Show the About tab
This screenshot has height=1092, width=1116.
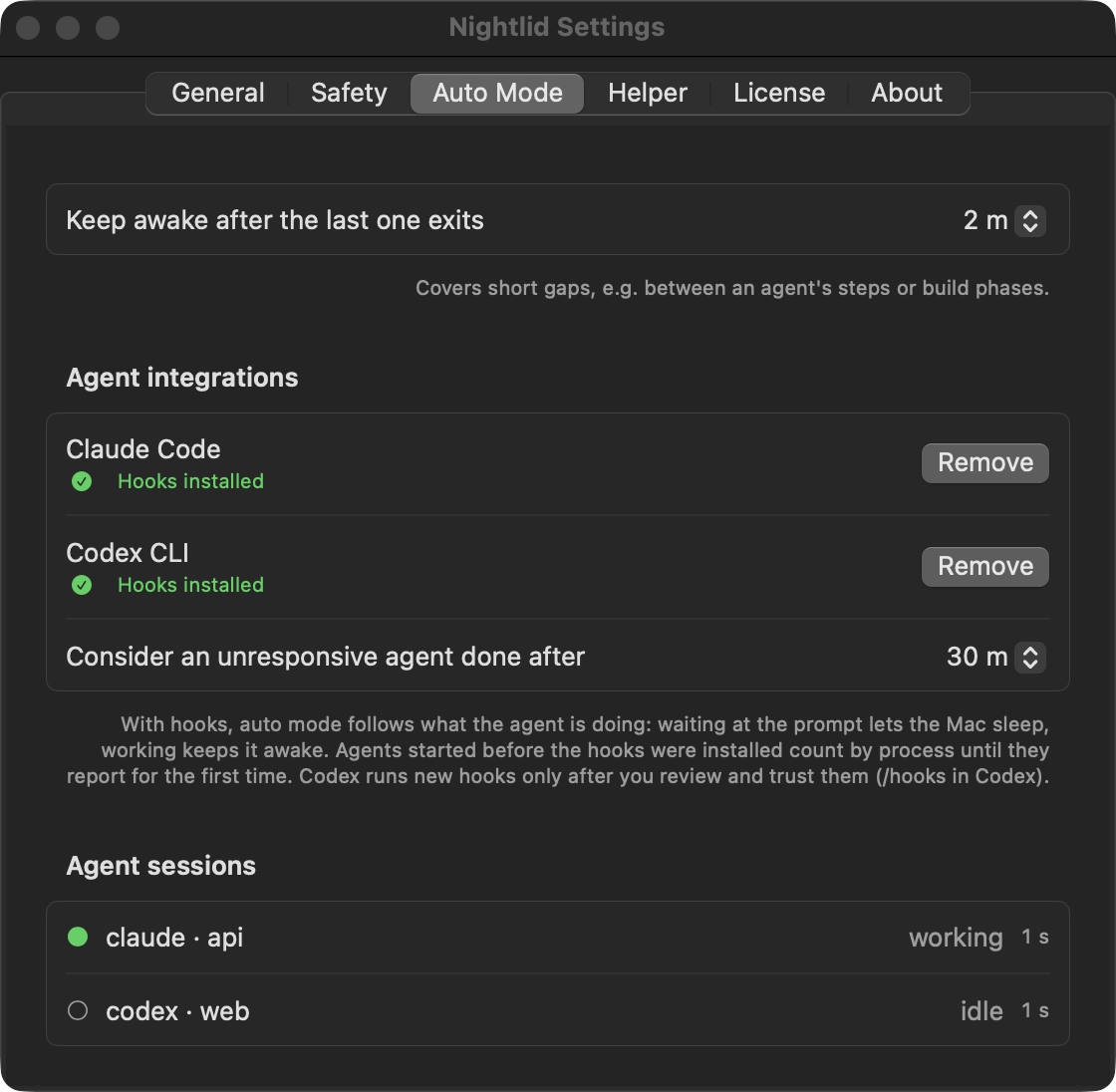(x=907, y=94)
